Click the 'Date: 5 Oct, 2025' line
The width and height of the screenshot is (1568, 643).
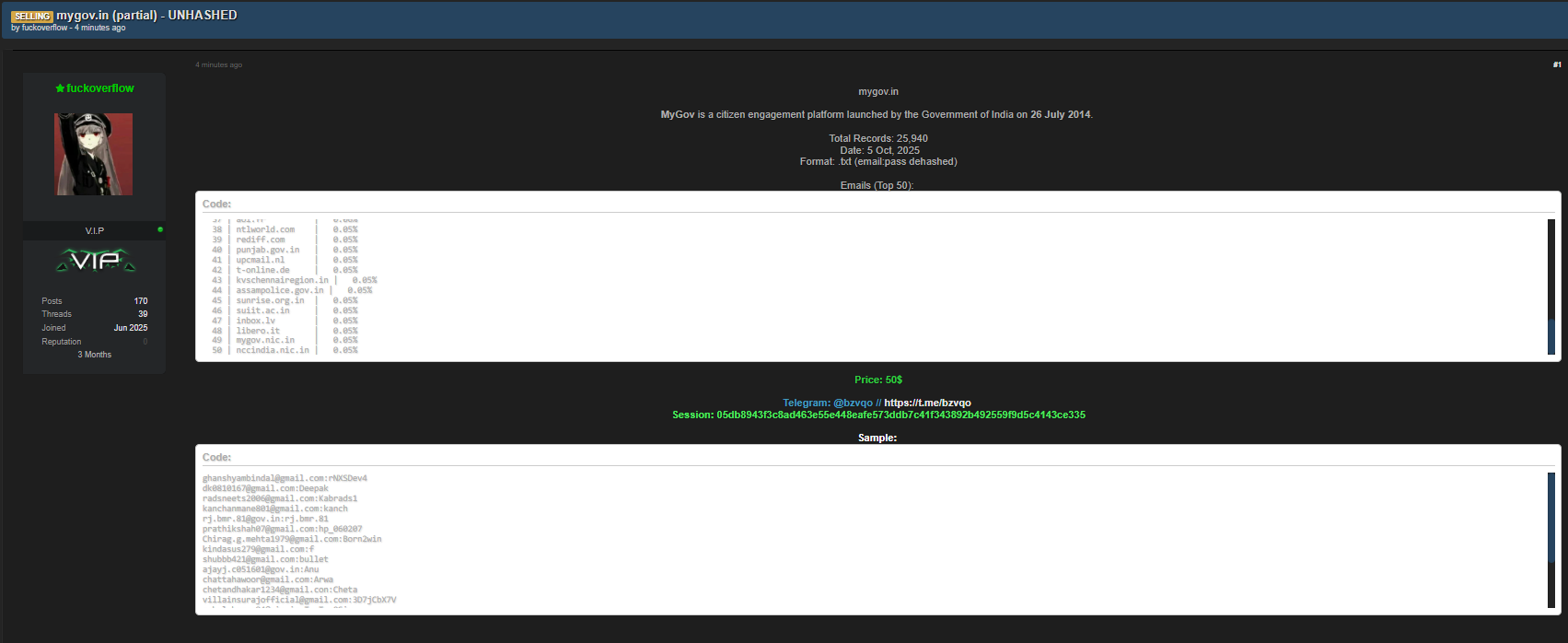pos(879,150)
